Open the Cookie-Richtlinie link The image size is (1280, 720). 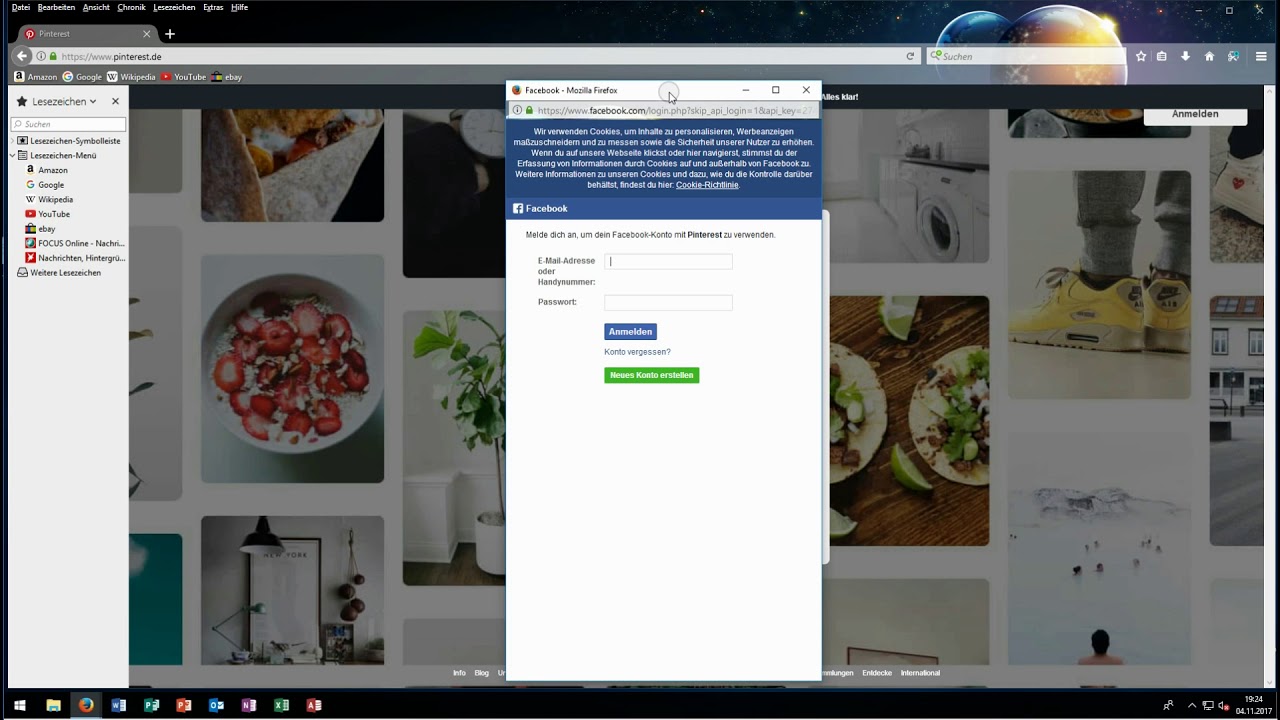point(707,185)
